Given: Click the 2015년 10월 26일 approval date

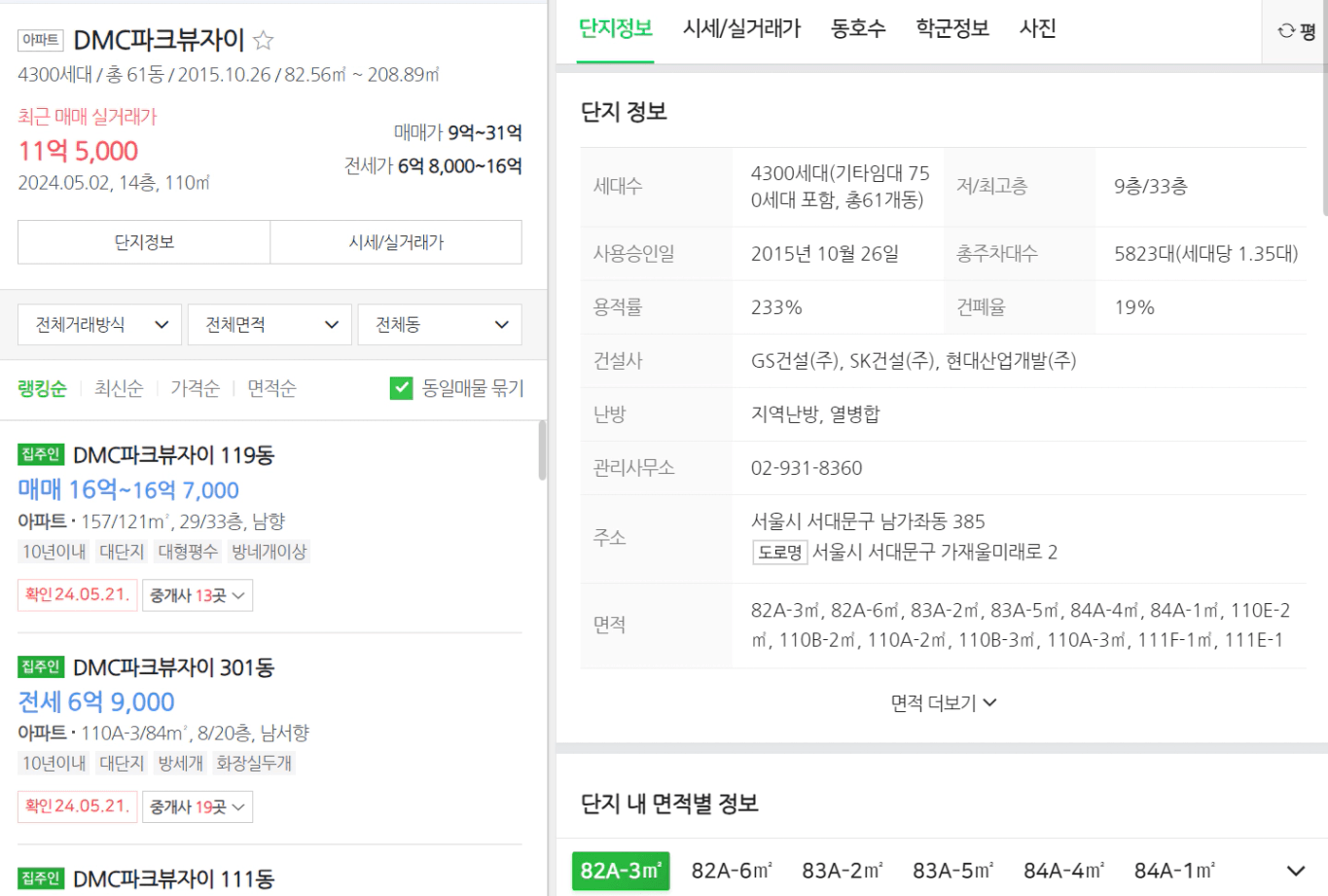Looking at the screenshot, I should tap(825, 254).
